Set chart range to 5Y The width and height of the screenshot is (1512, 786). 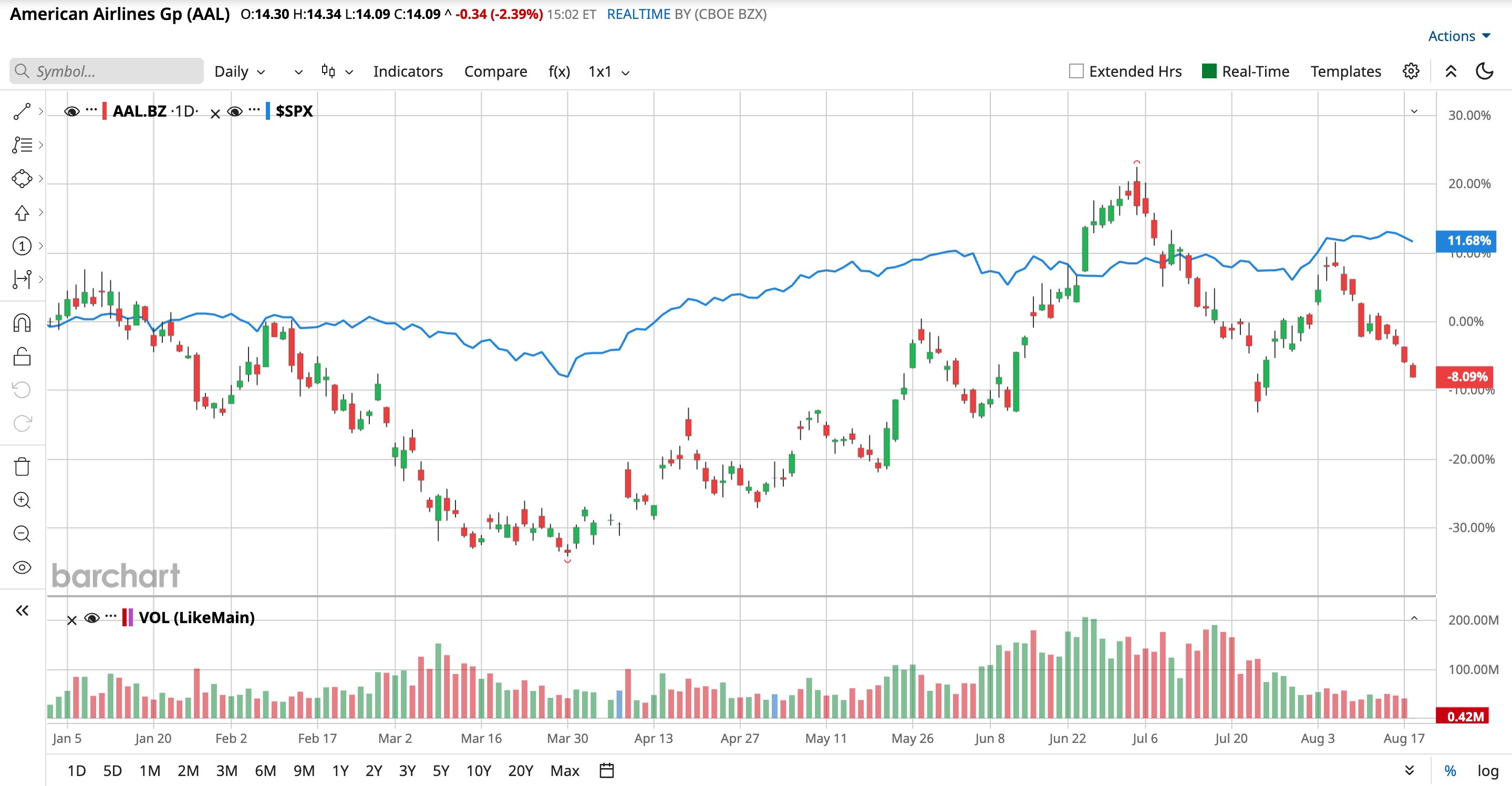(441, 770)
